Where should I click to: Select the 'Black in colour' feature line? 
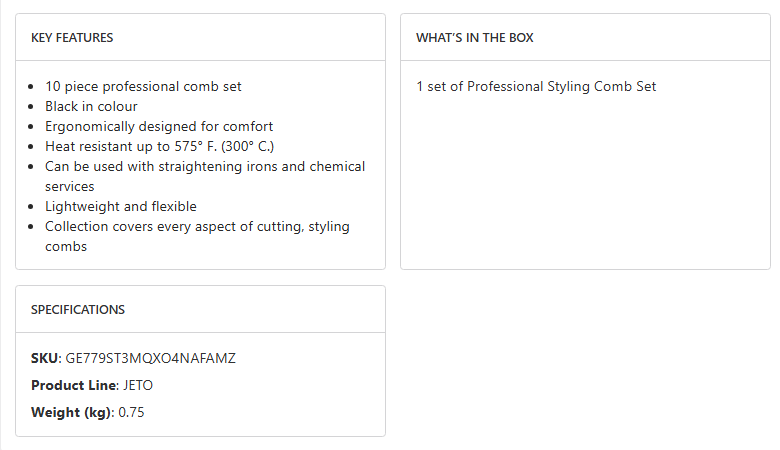click(91, 107)
